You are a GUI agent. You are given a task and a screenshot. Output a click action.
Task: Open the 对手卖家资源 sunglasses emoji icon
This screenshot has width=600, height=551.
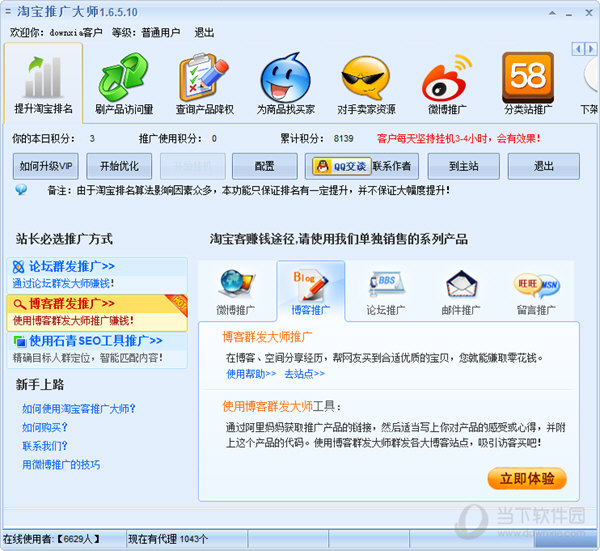tap(366, 78)
